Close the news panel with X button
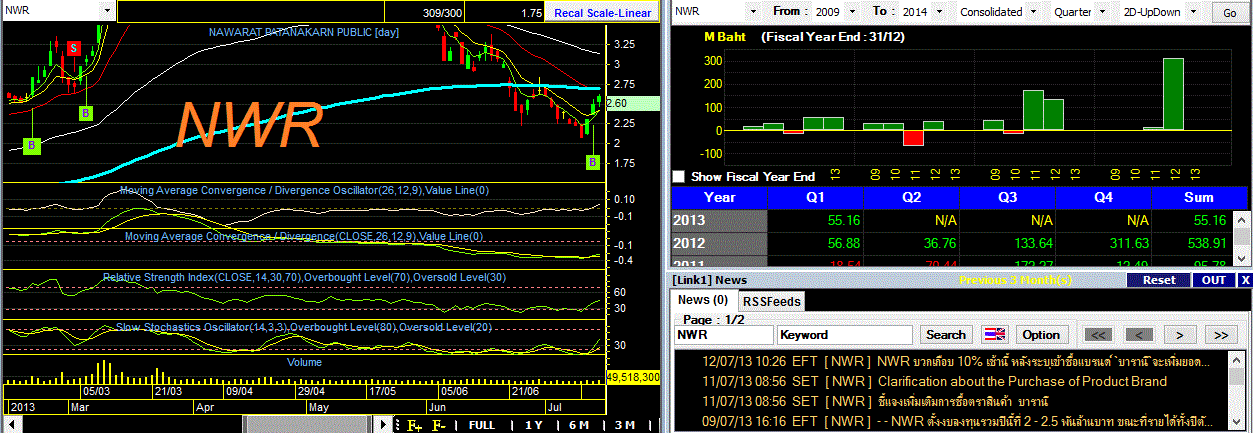This screenshot has width=1253, height=433. point(1245,280)
